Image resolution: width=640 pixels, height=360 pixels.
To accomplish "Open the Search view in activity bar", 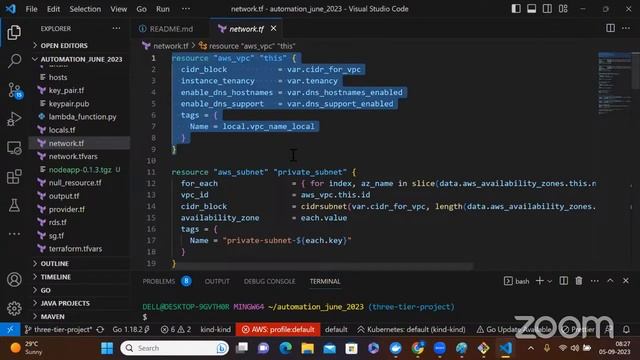I will pyautogui.click(x=14, y=61).
